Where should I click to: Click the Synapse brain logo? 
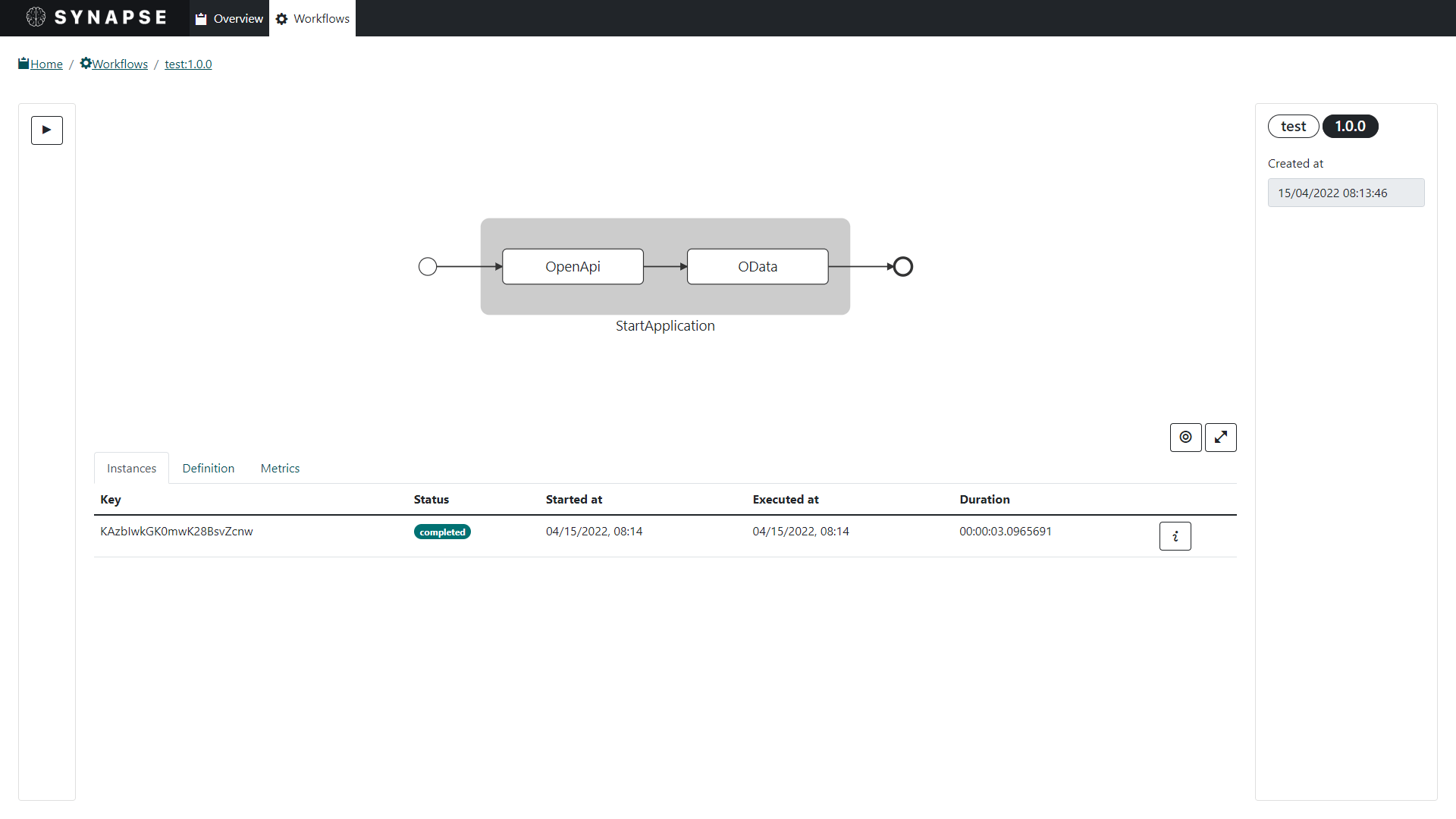pos(36,17)
